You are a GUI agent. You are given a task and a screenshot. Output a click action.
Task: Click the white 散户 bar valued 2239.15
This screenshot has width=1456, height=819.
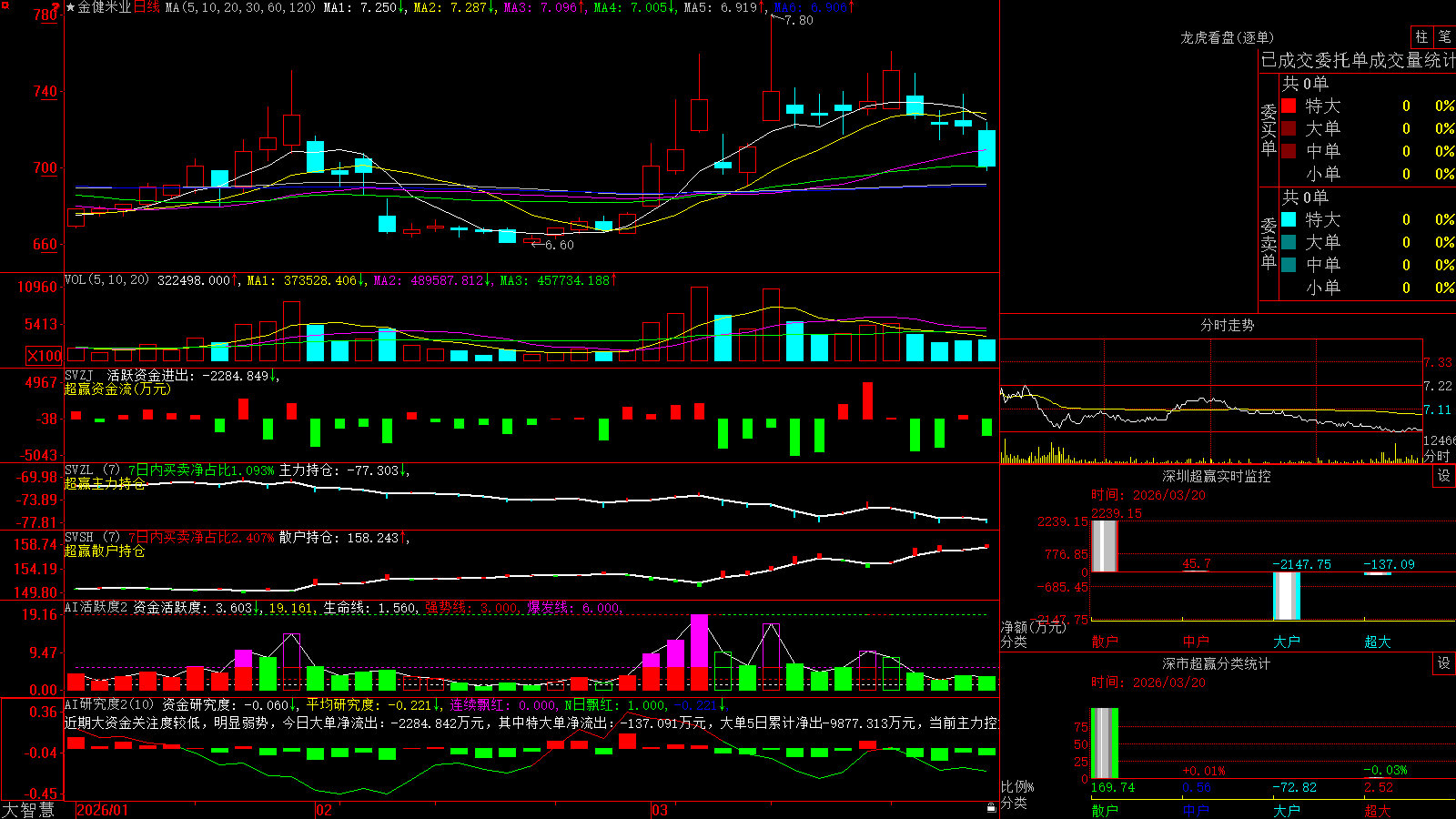coord(1105,546)
